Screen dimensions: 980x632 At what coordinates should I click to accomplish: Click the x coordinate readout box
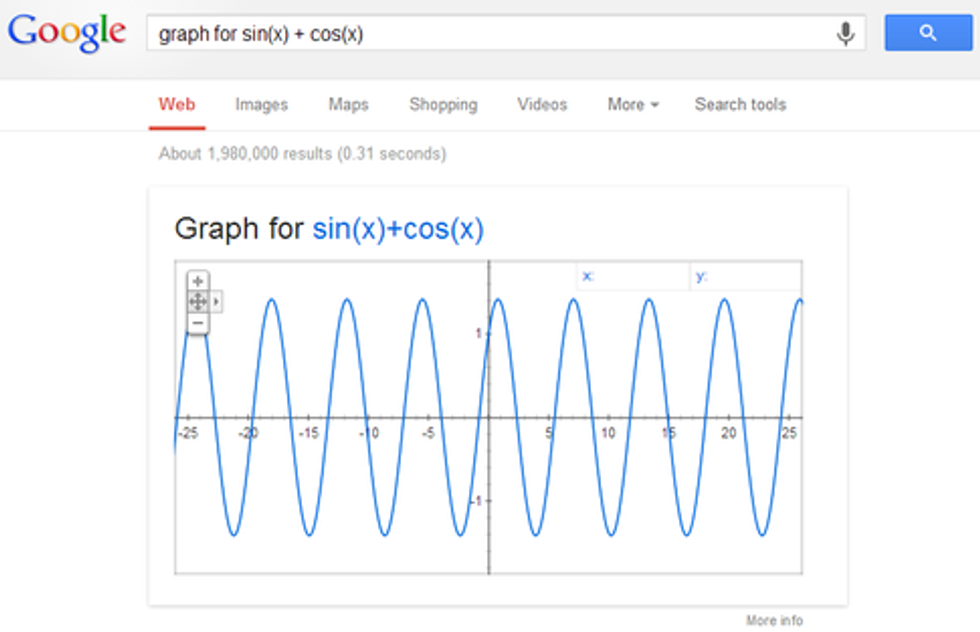tap(632, 276)
